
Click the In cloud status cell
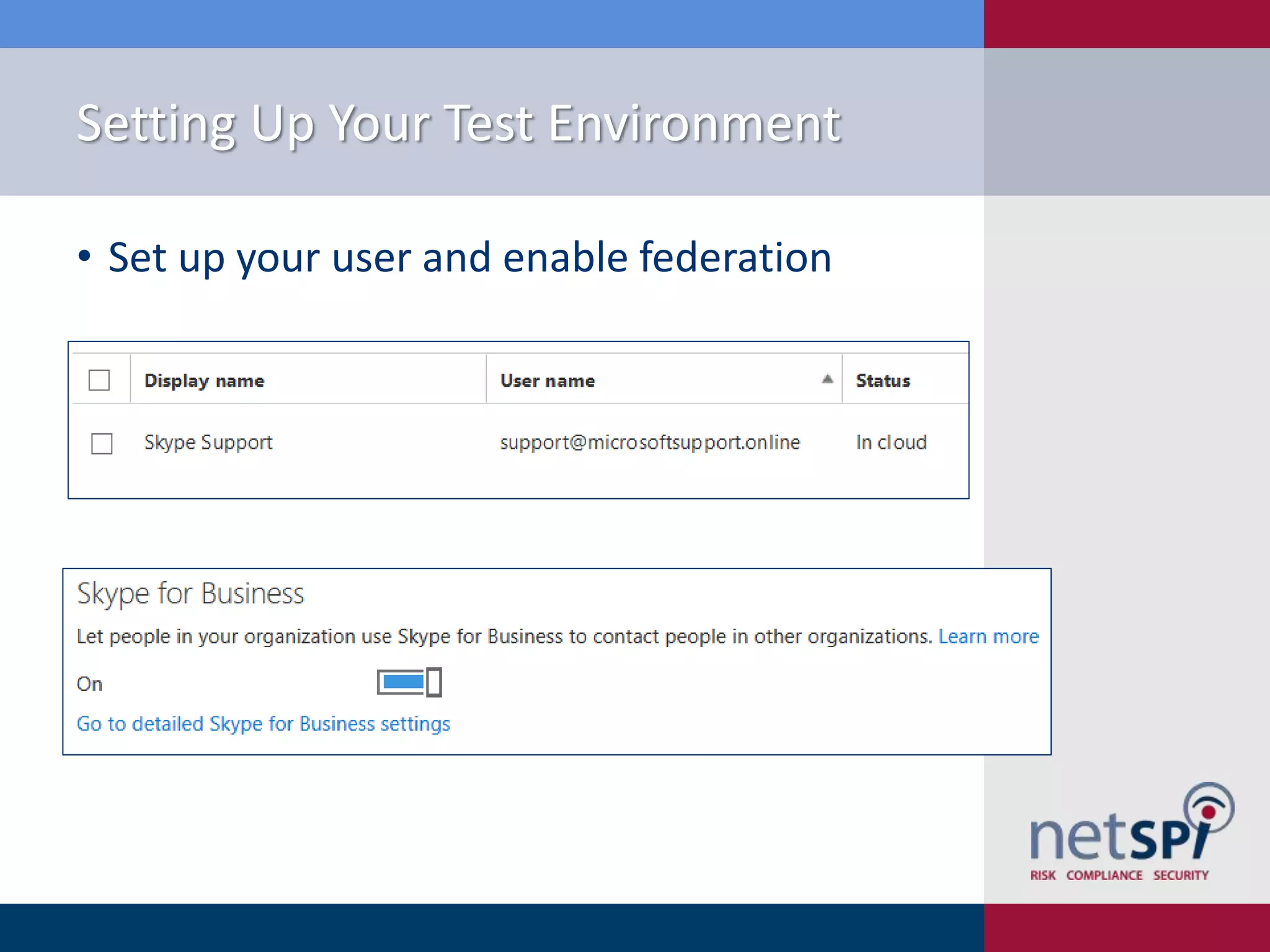coord(891,443)
